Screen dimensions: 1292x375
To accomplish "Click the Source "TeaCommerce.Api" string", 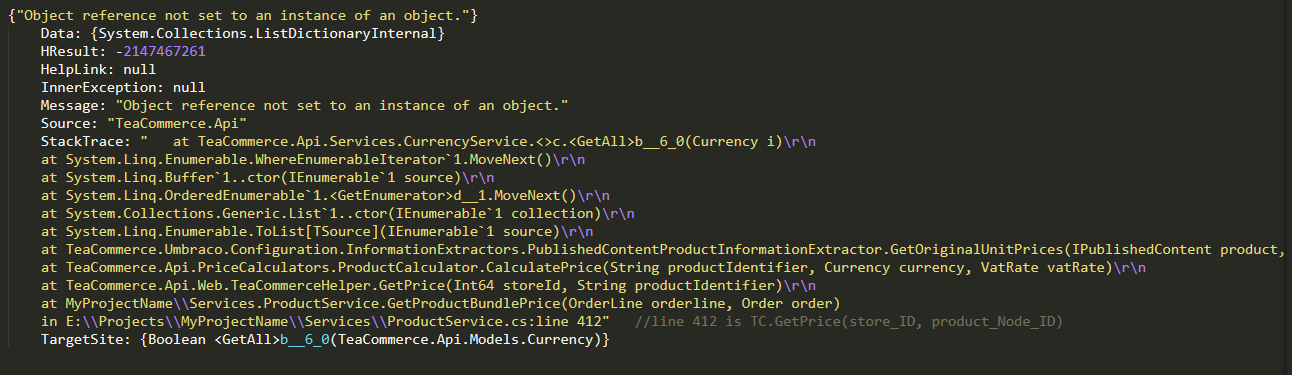I will click(x=169, y=124).
